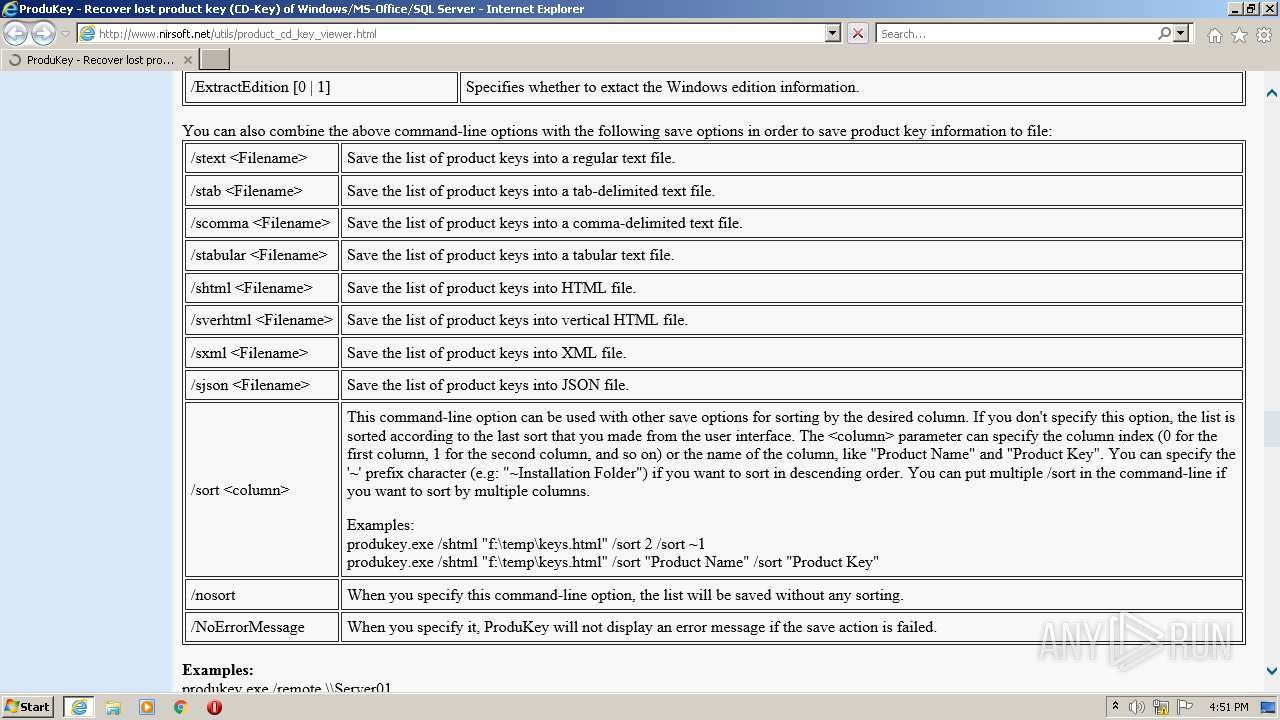
Task: Open File Explorer taskbar icon
Action: coord(113,707)
